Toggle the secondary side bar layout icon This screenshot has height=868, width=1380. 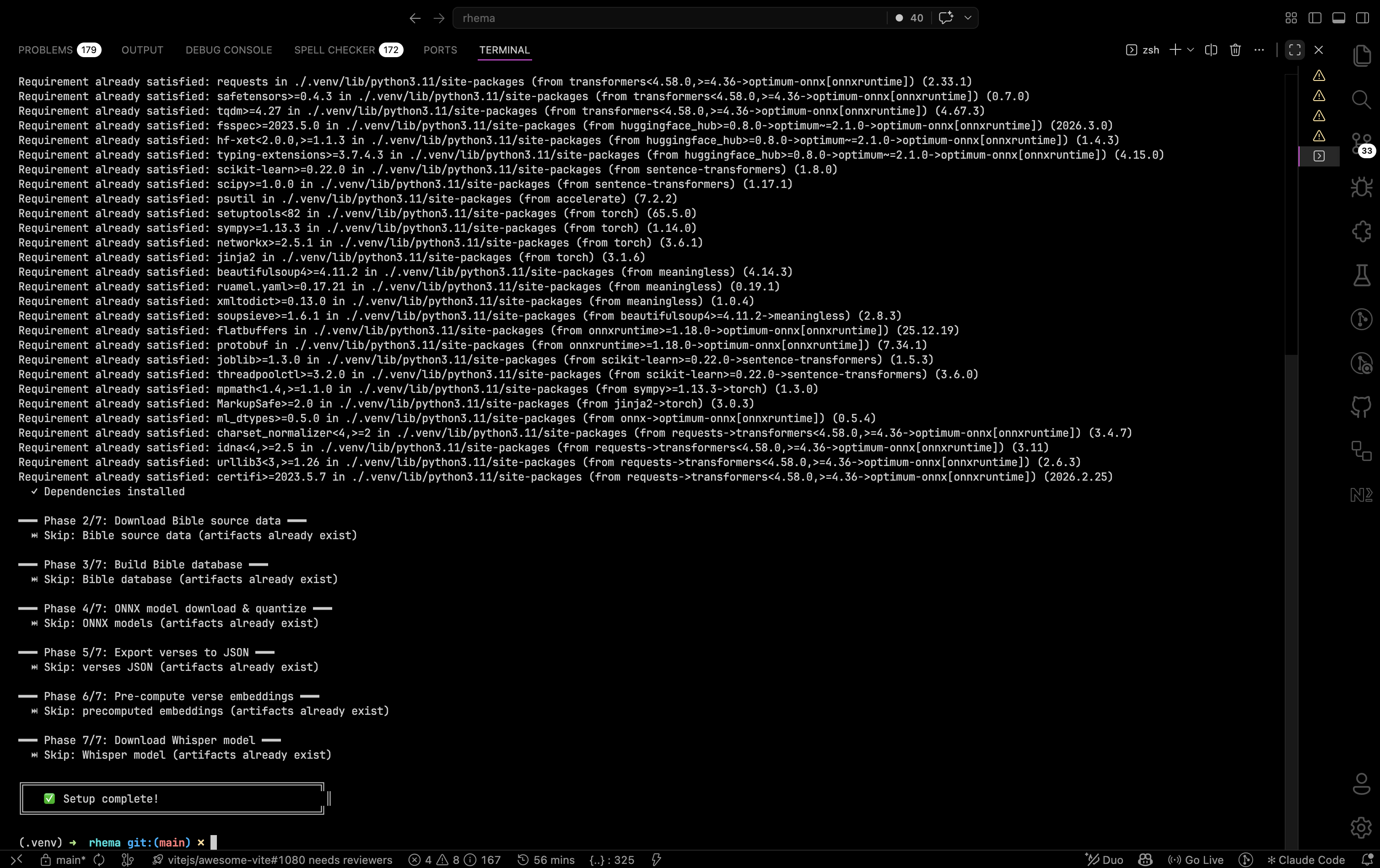pyautogui.click(x=1363, y=18)
